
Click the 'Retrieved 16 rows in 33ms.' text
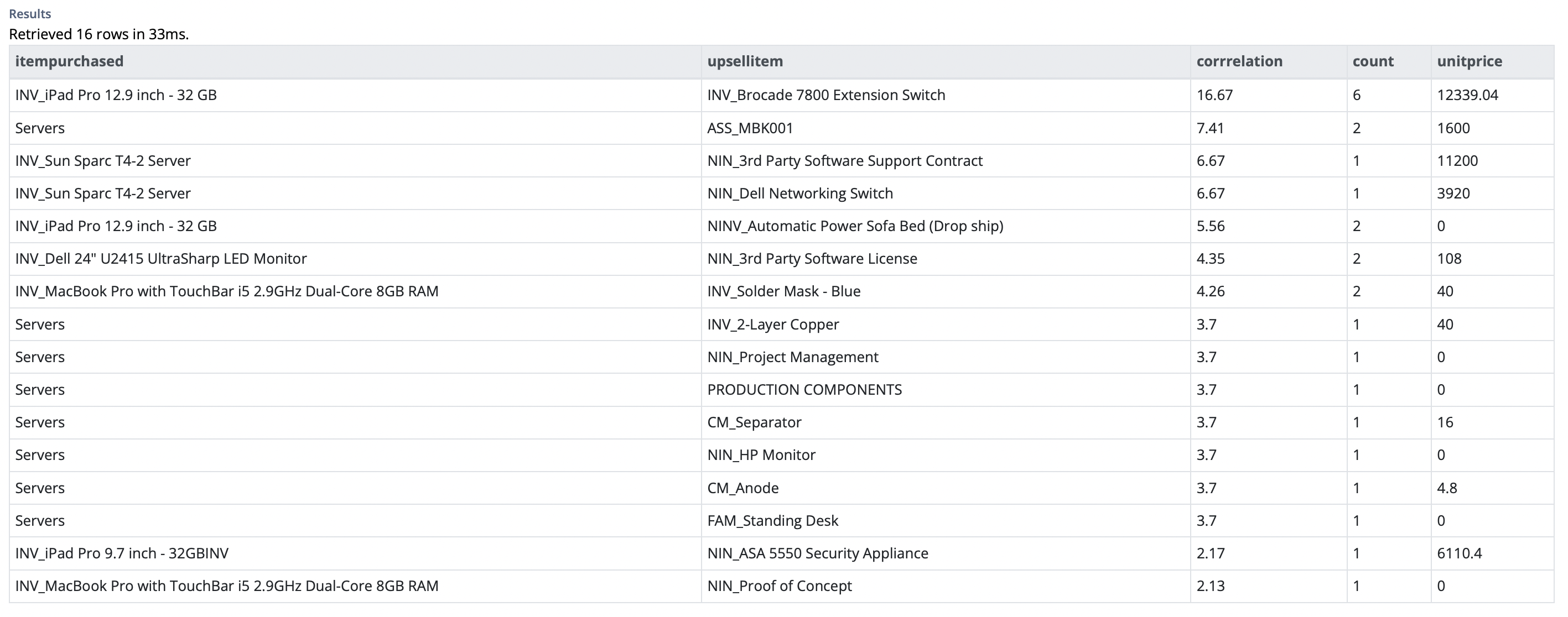click(98, 34)
